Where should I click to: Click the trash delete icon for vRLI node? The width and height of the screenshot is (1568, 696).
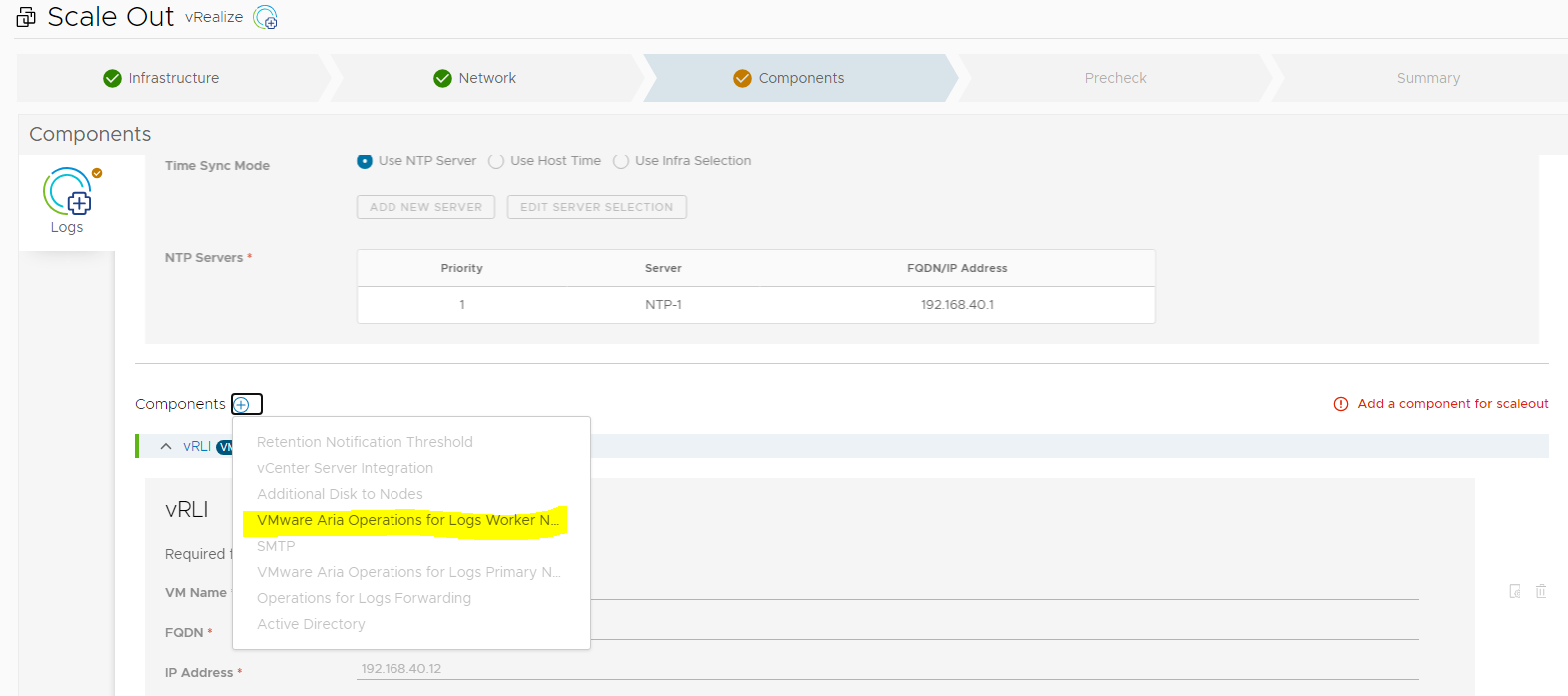(1540, 591)
